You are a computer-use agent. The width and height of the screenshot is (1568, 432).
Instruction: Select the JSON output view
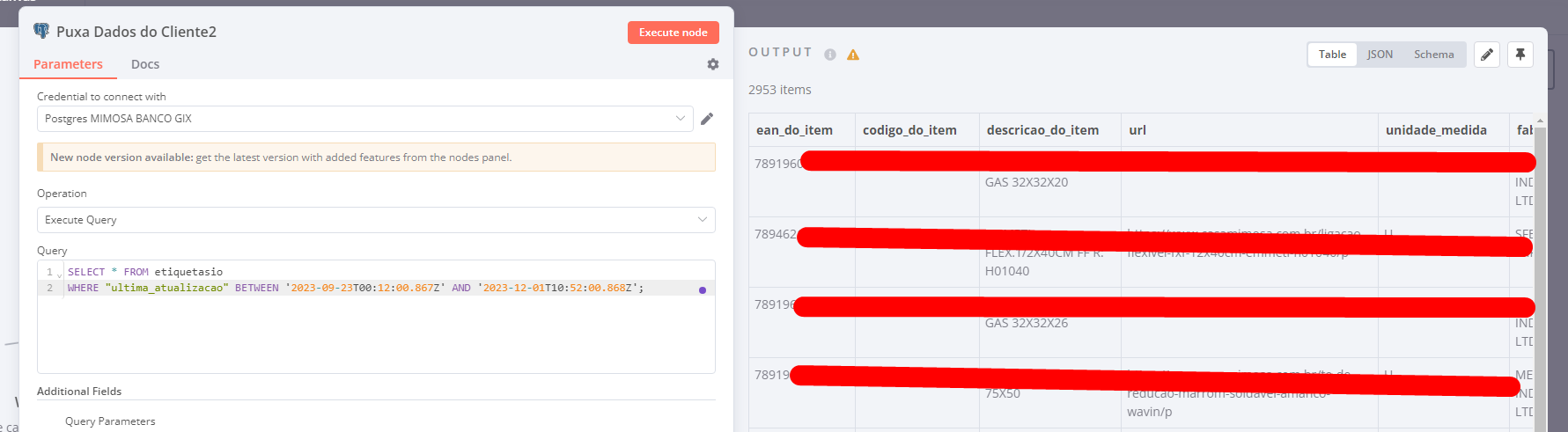click(1380, 55)
